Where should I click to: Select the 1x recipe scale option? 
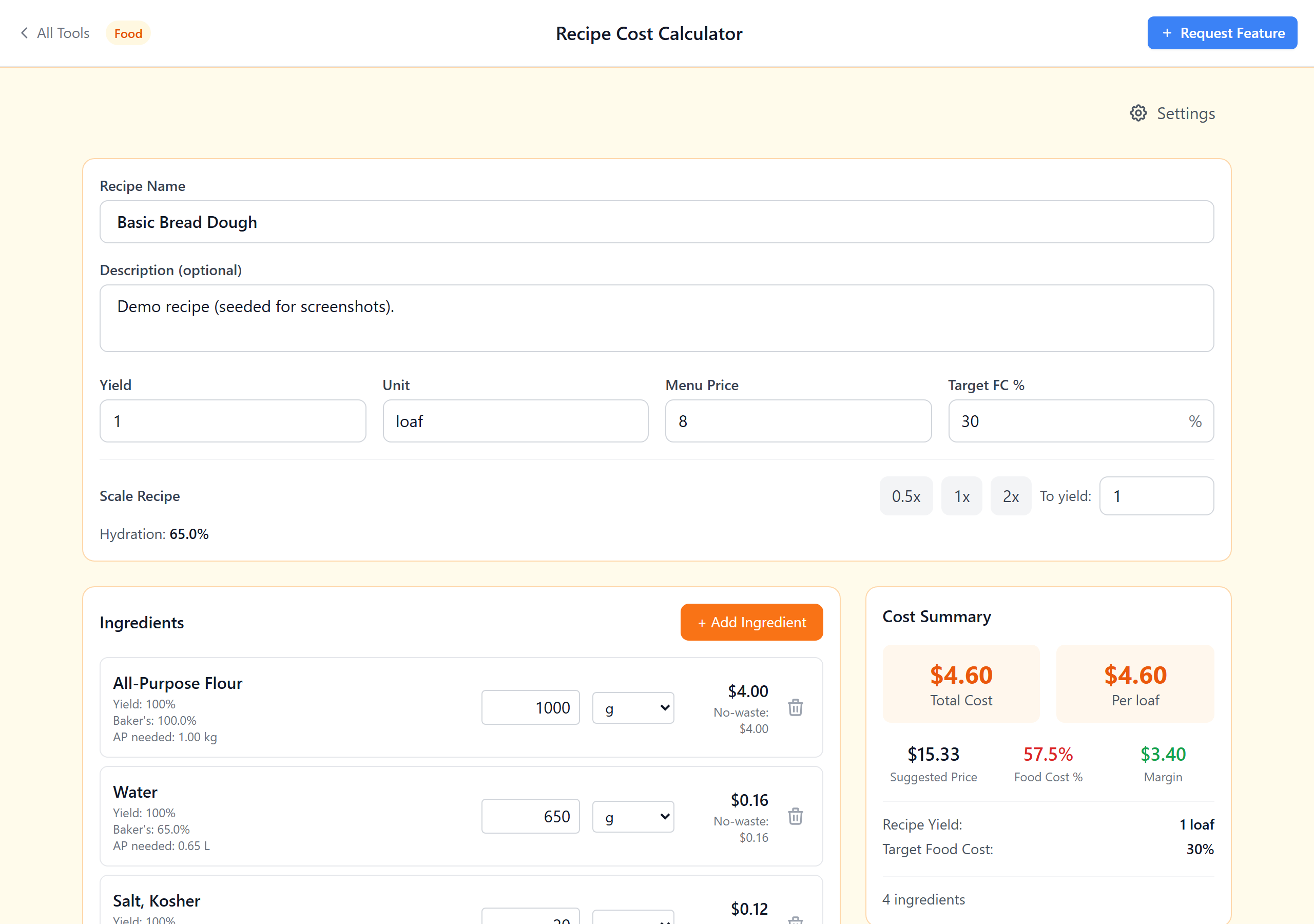click(961, 496)
